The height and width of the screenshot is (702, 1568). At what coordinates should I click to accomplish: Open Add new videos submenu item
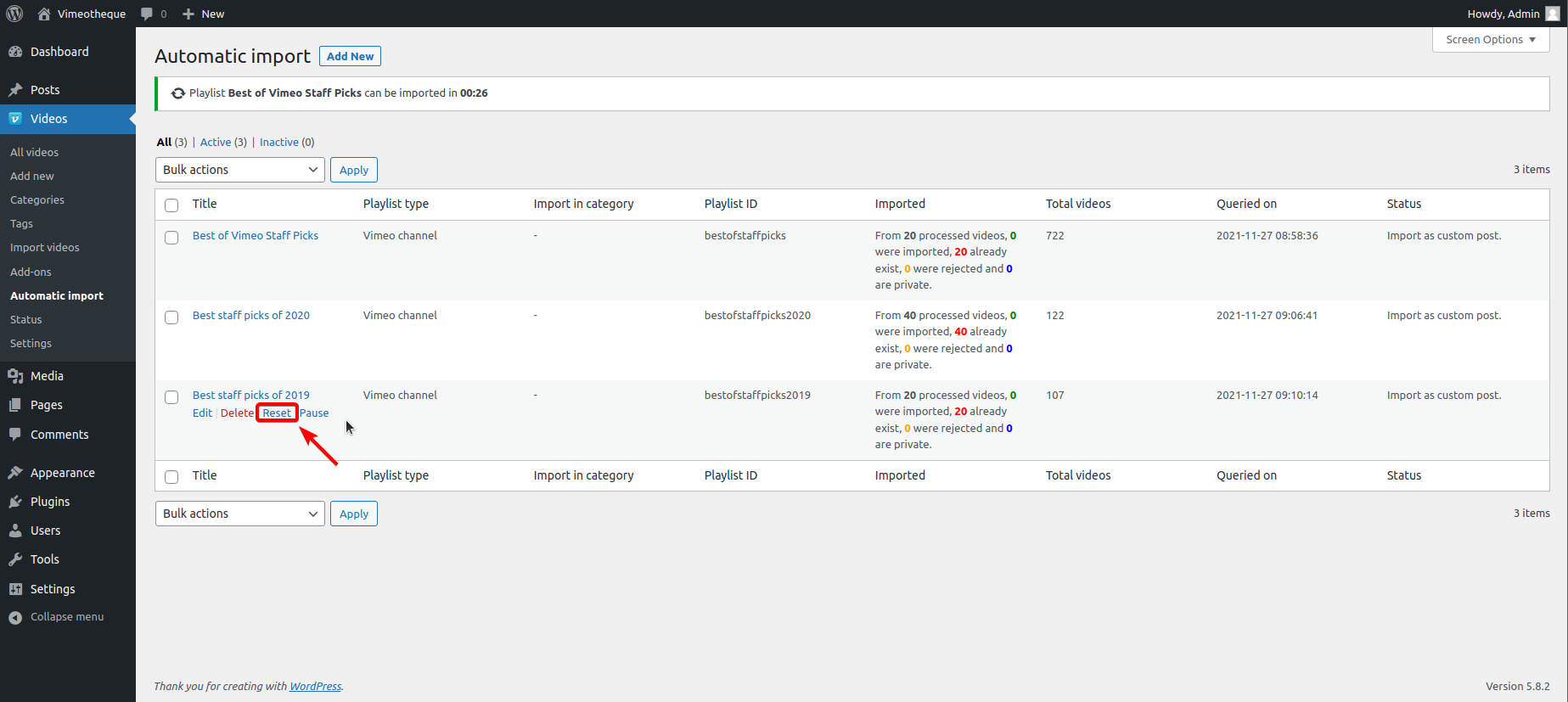click(x=32, y=176)
